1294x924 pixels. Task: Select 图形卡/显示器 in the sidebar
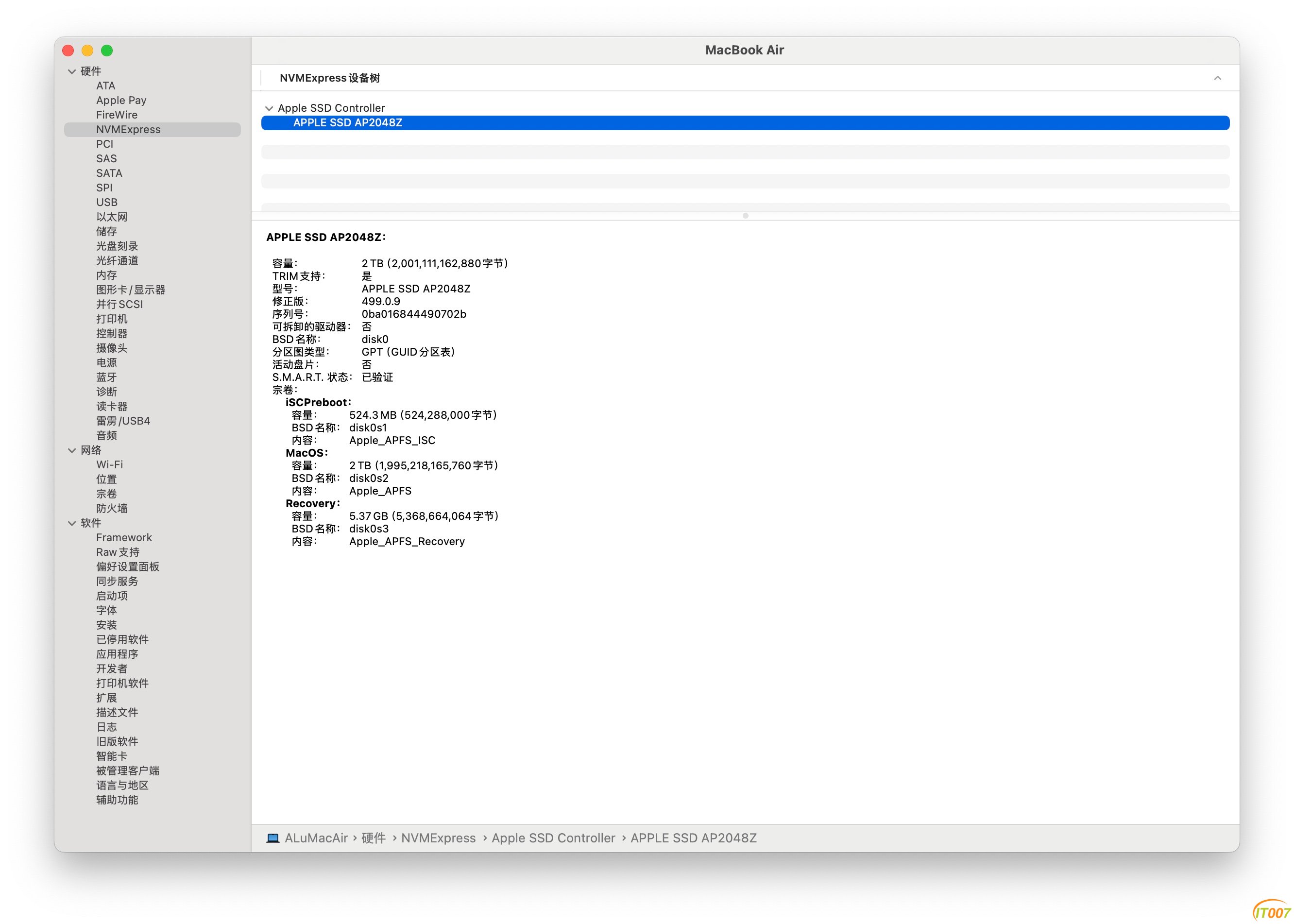pyautogui.click(x=131, y=290)
